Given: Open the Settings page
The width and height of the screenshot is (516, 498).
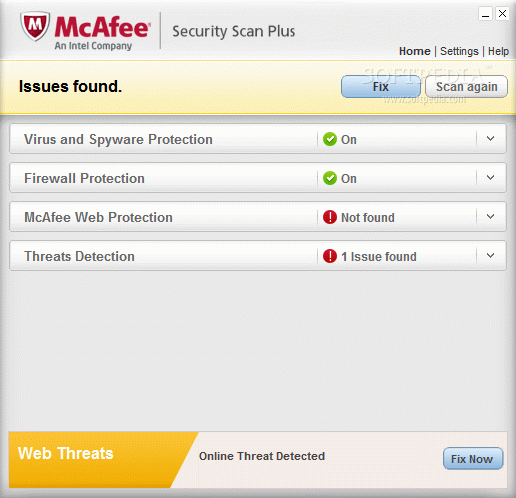Looking at the screenshot, I should coord(459,51).
